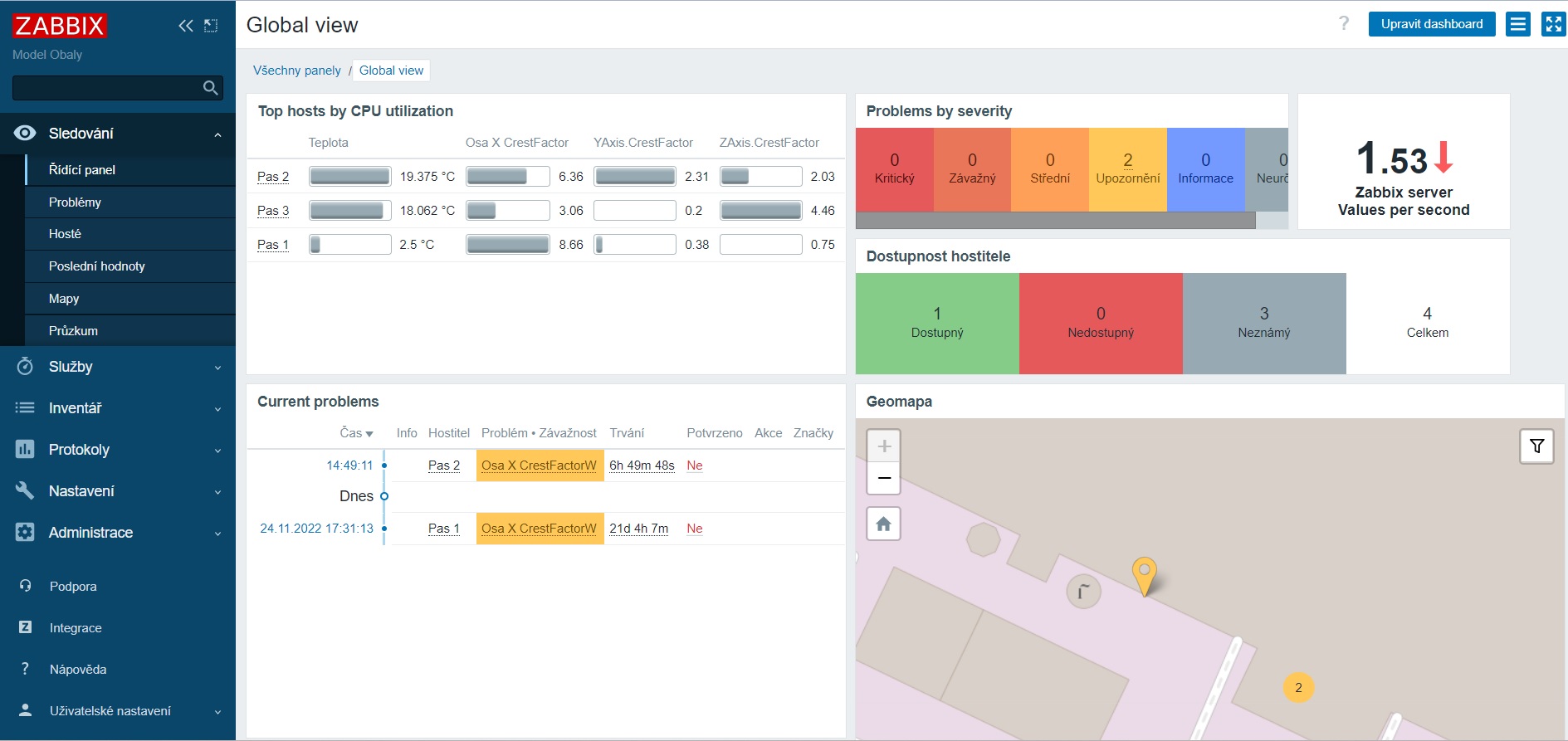
Task: Open Průzkum menu item
Action: coord(130,330)
